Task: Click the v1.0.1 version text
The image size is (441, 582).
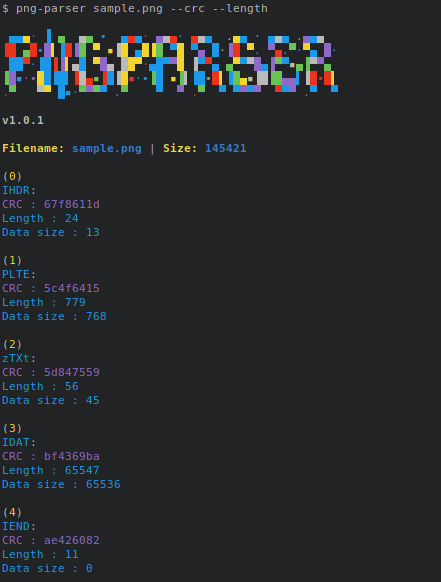Action: coord(23,120)
